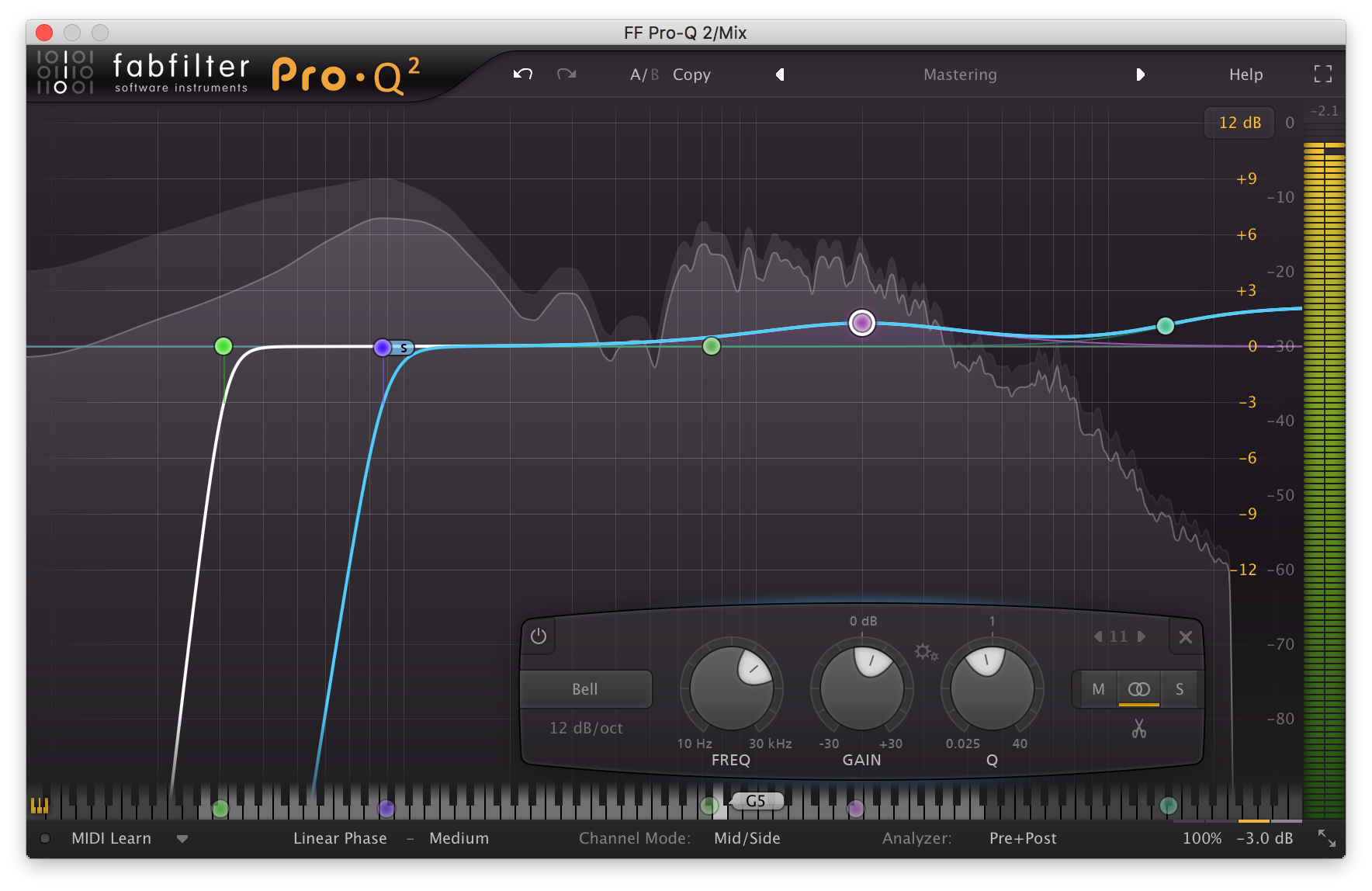Click the window resize arrows icon
Screen dimensions: 1372x891
click(x=1327, y=838)
